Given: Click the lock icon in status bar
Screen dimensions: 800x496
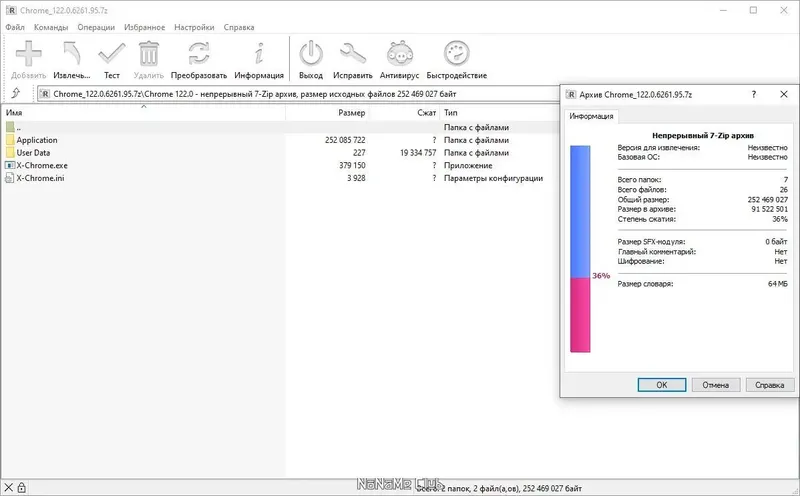Looking at the screenshot, I should 21,488.
